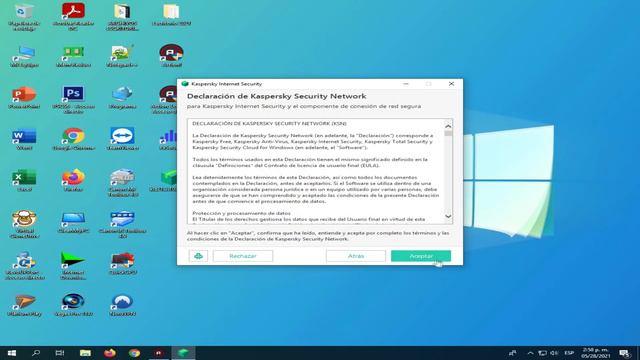
Task: Select the Google Chrome desktop shortcut
Action: (73, 139)
